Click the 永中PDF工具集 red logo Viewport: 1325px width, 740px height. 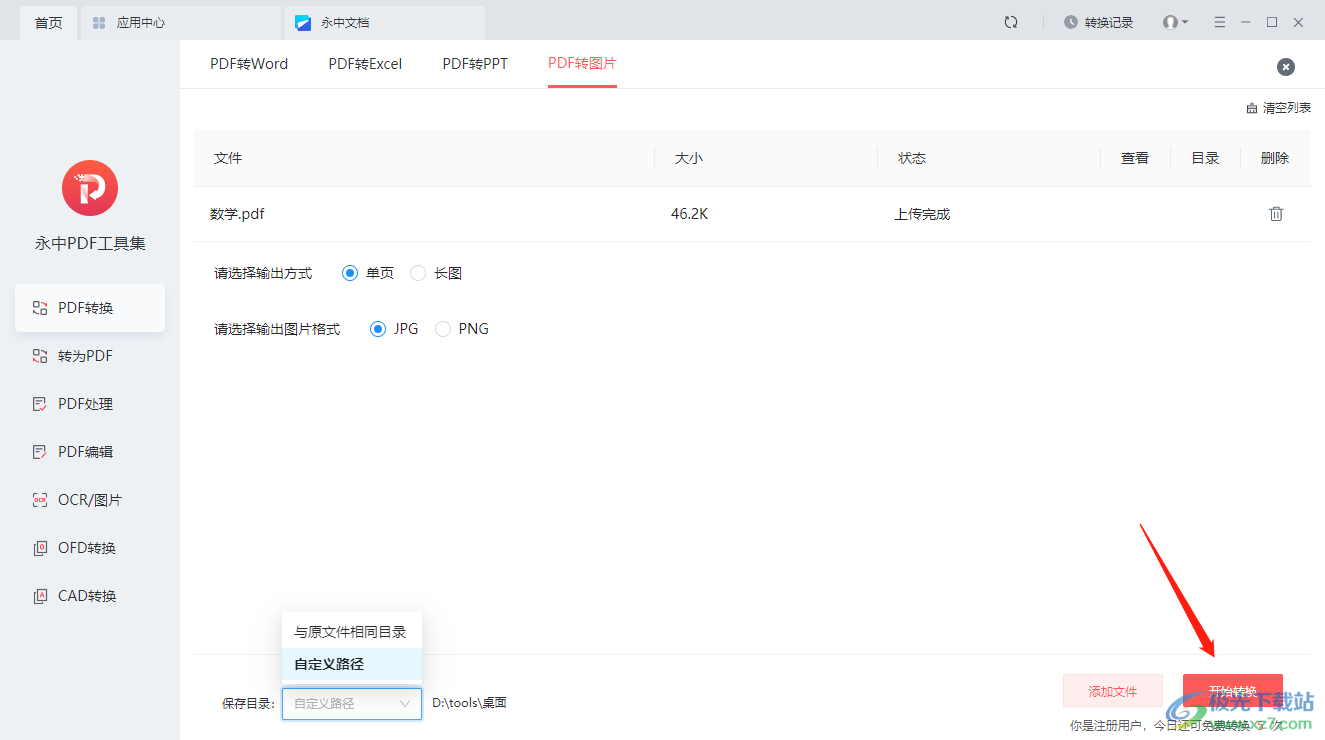coord(90,188)
